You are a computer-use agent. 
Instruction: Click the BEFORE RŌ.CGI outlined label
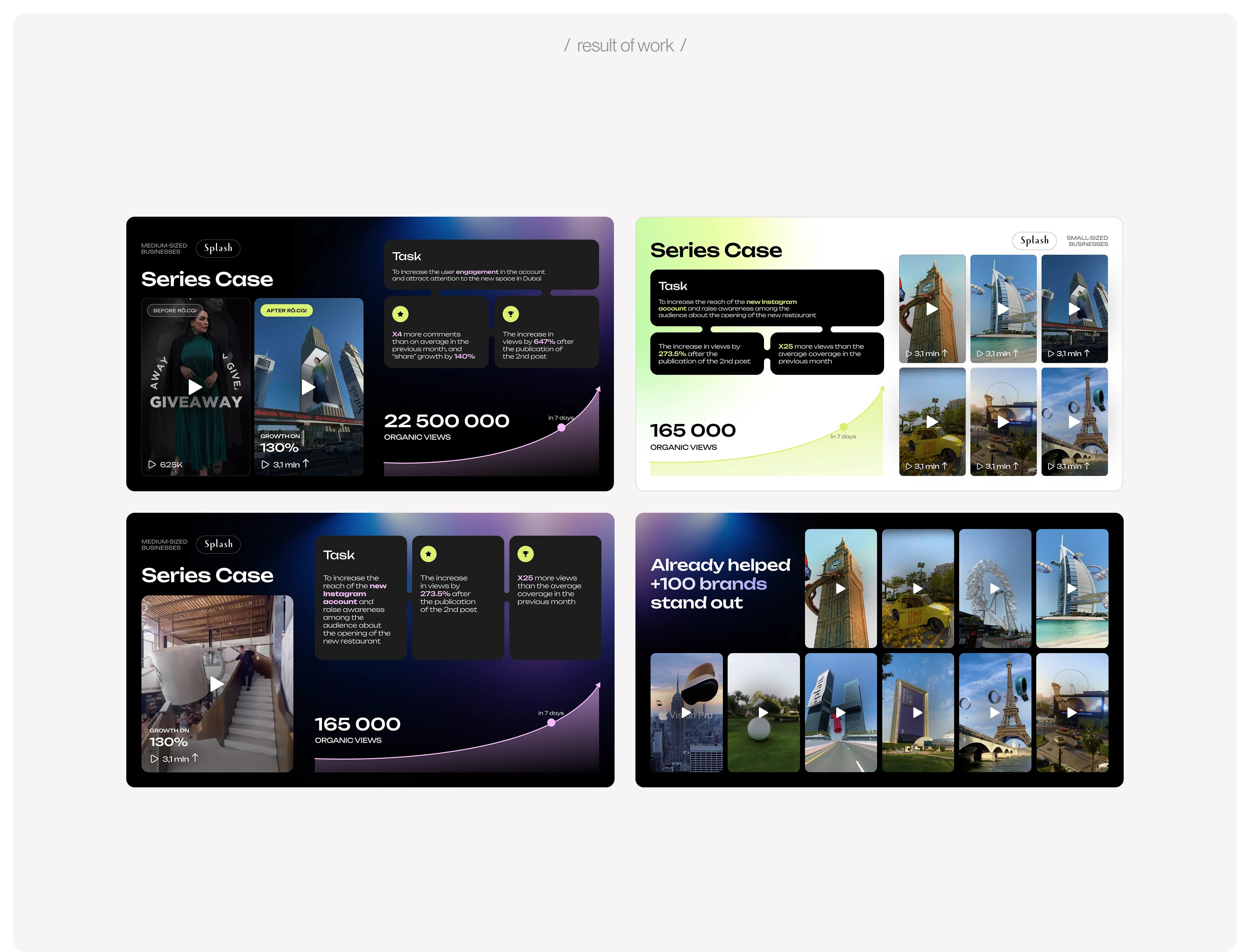tap(174, 310)
